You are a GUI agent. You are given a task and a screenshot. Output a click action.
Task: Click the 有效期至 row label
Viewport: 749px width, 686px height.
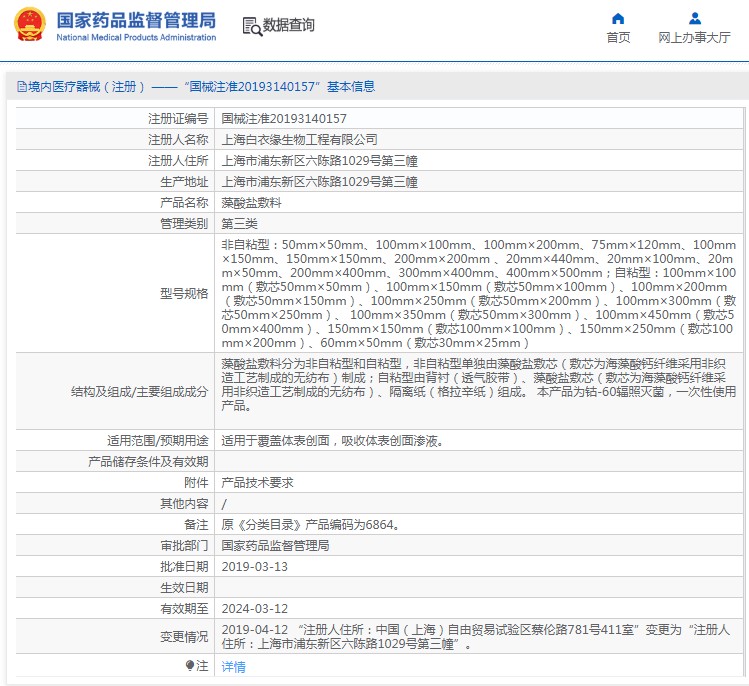point(184,609)
